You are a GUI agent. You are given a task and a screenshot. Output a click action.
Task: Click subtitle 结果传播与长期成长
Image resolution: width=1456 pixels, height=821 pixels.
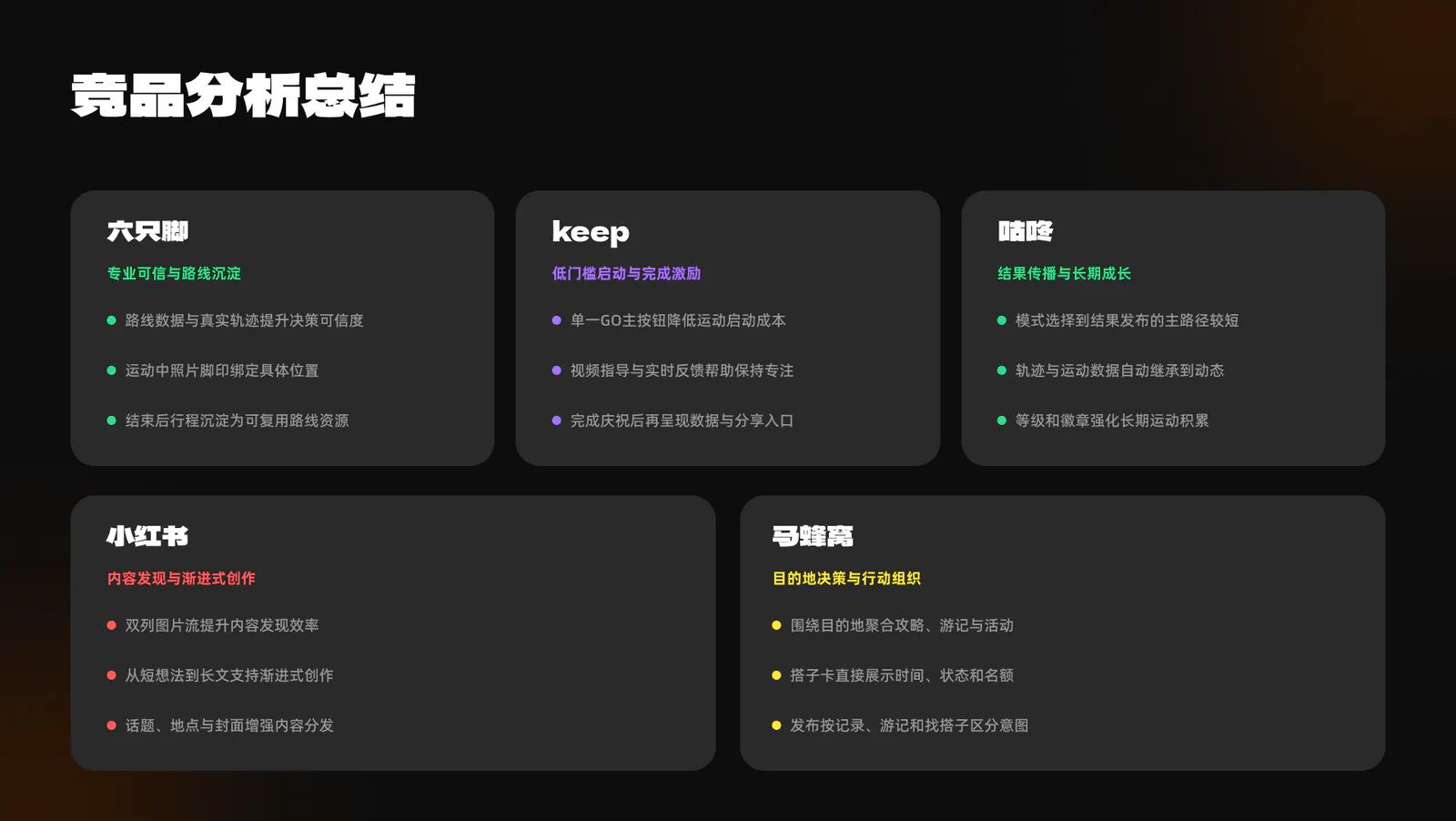[x=1064, y=273]
